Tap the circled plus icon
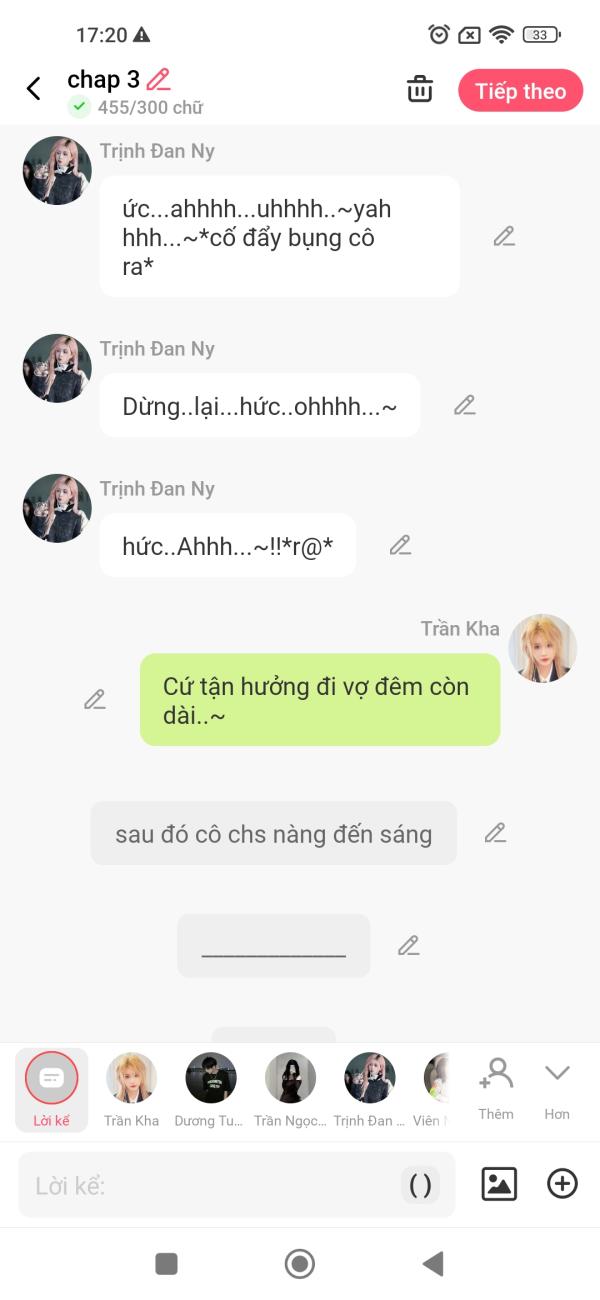 (562, 1184)
